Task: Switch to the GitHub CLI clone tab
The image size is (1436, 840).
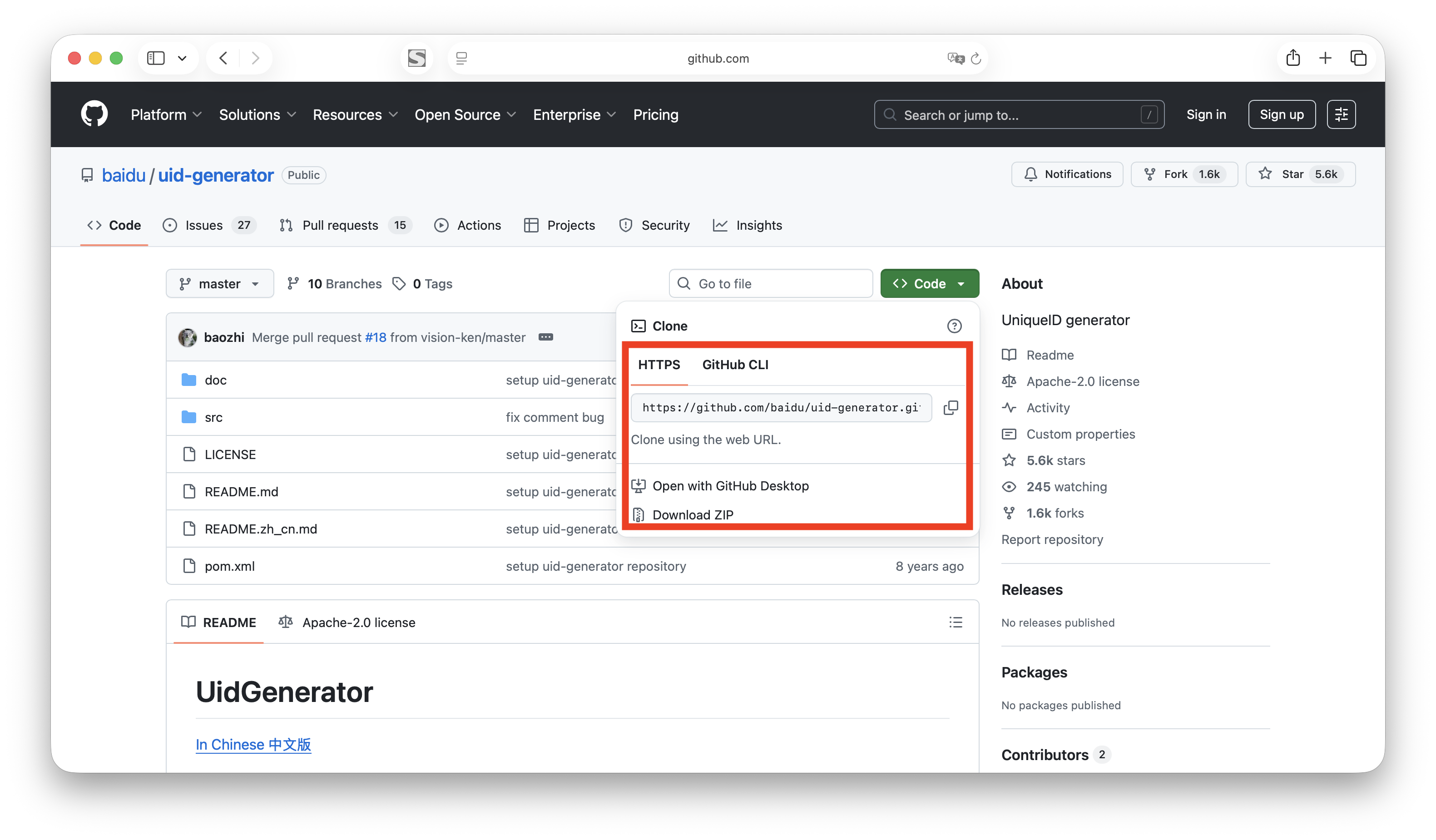Action: 735,365
